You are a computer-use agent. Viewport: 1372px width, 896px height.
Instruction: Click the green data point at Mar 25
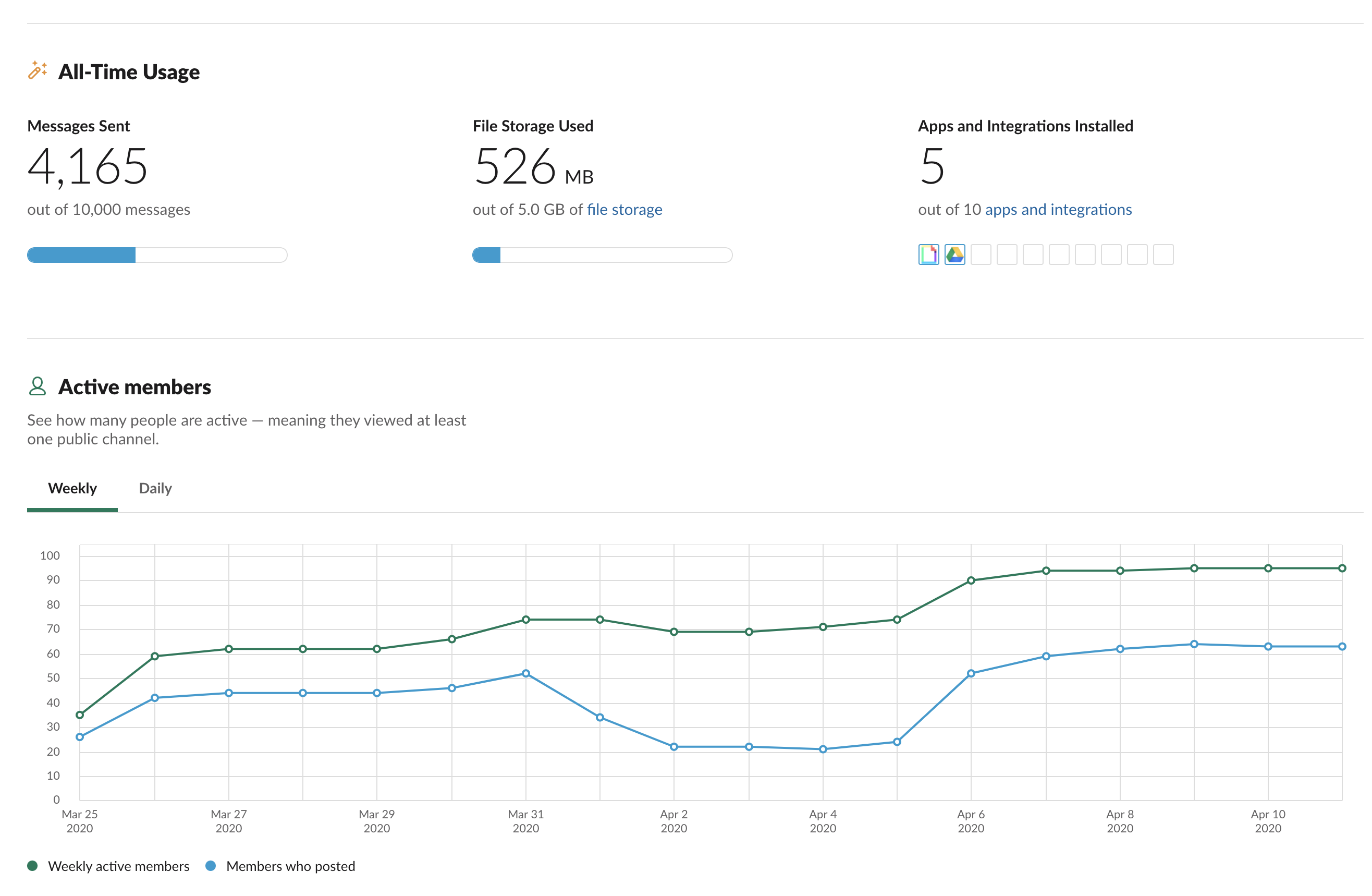[80, 715]
